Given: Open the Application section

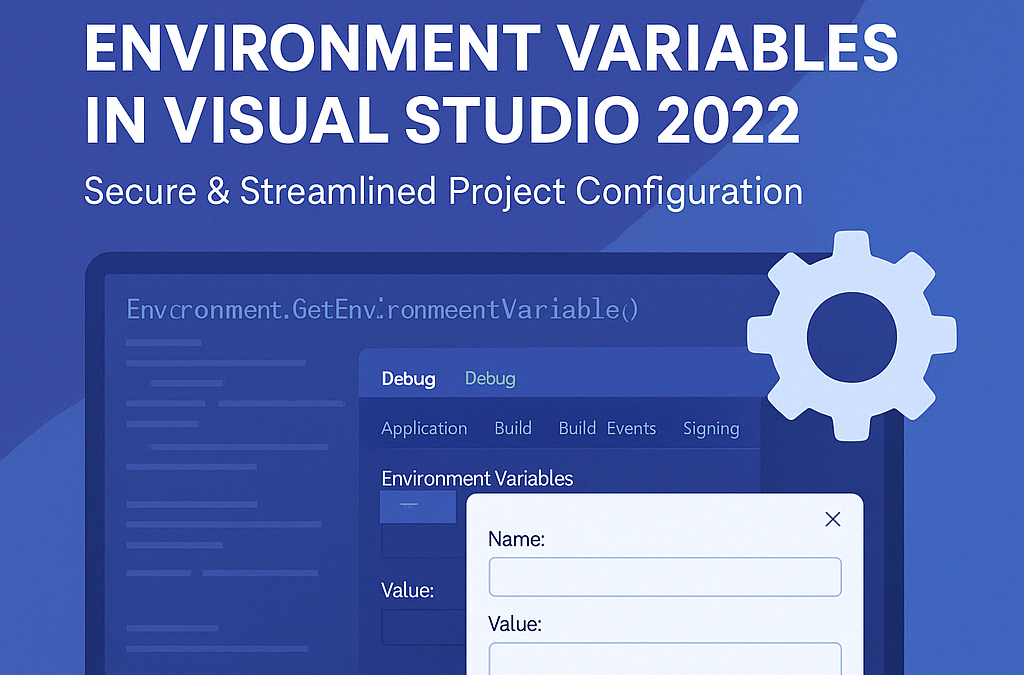Looking at the screenshot, I should click(424, 428).
